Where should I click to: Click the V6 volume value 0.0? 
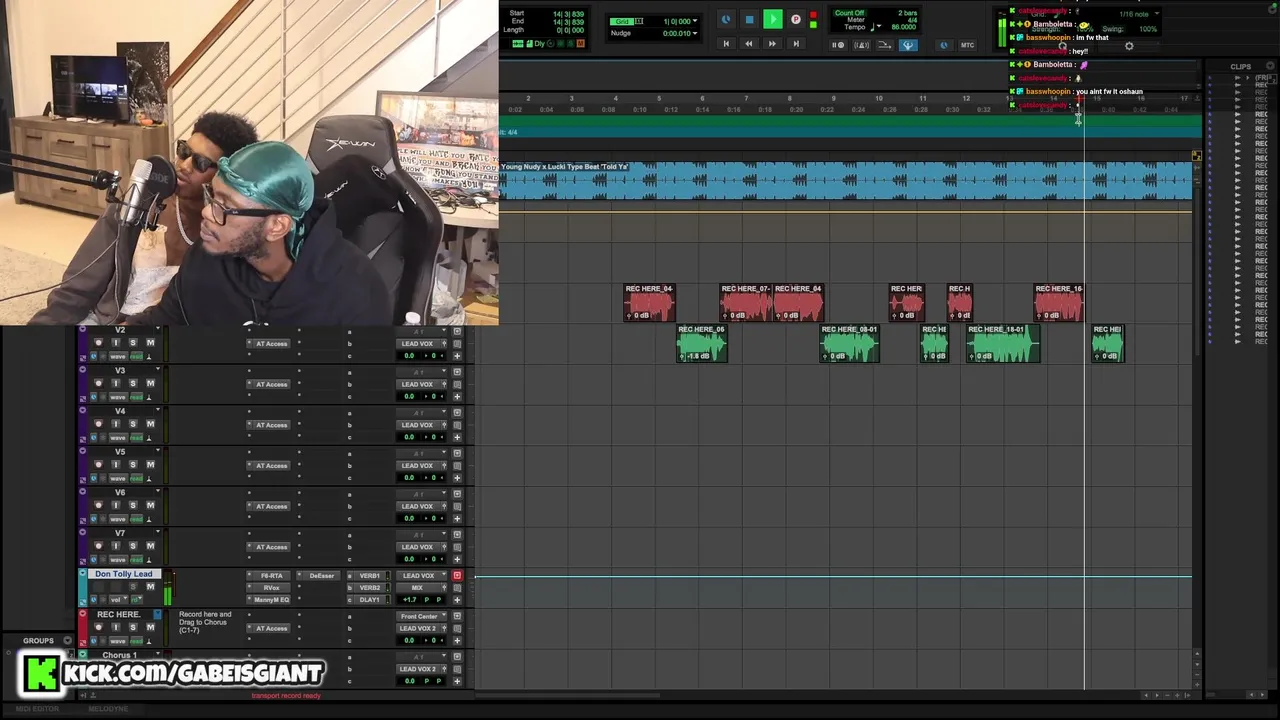tap(409, 518)
